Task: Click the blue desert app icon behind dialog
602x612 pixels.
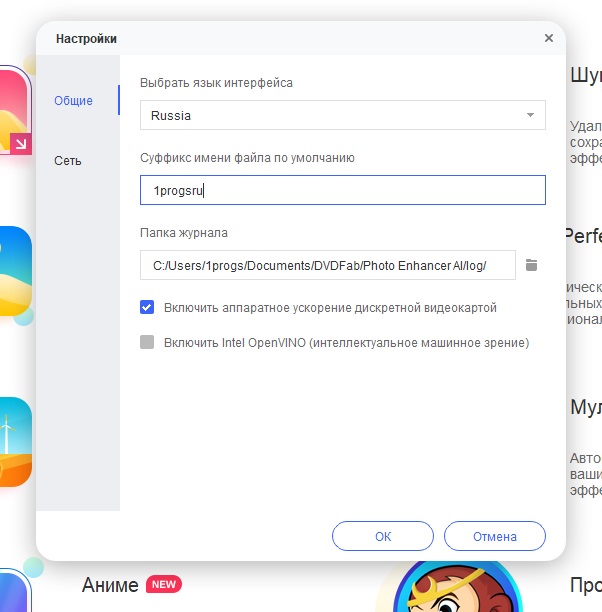Action: tap(16, 271)
